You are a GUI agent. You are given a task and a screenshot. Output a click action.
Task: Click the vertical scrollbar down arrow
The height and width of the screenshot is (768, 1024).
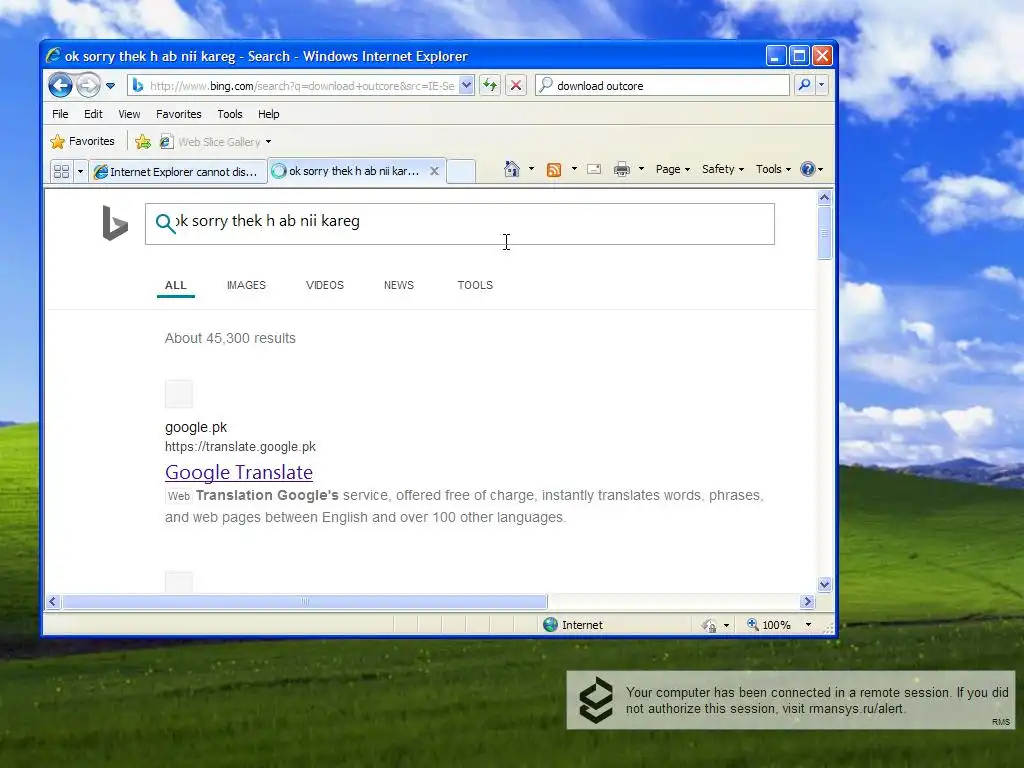pos(824,584)
